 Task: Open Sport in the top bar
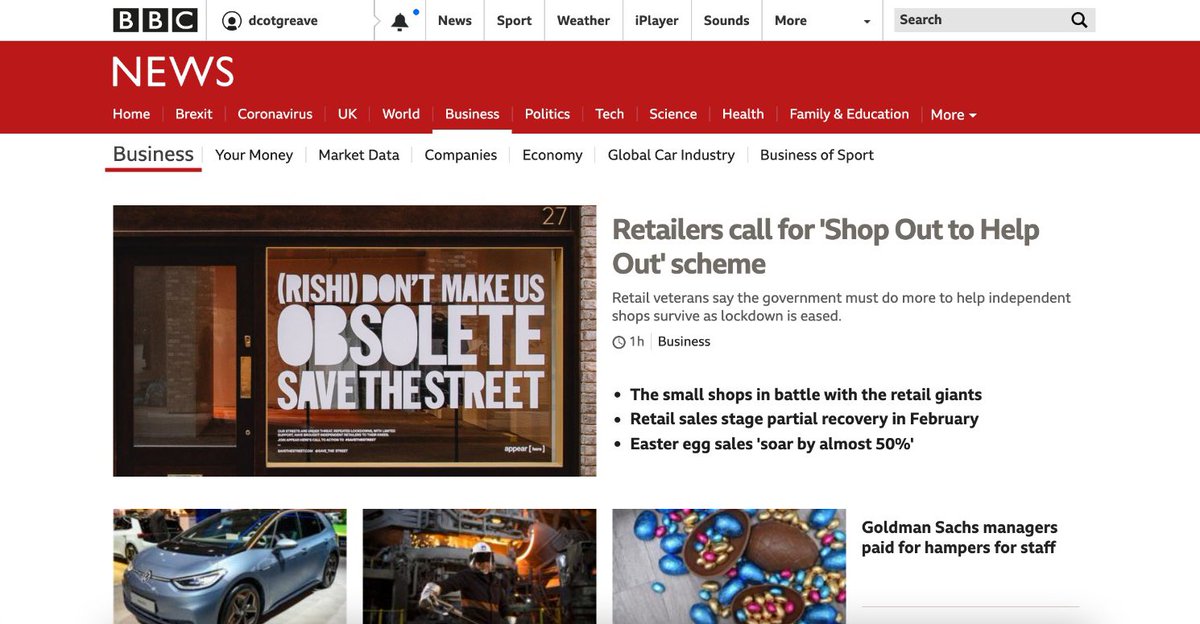pos(514,20)
